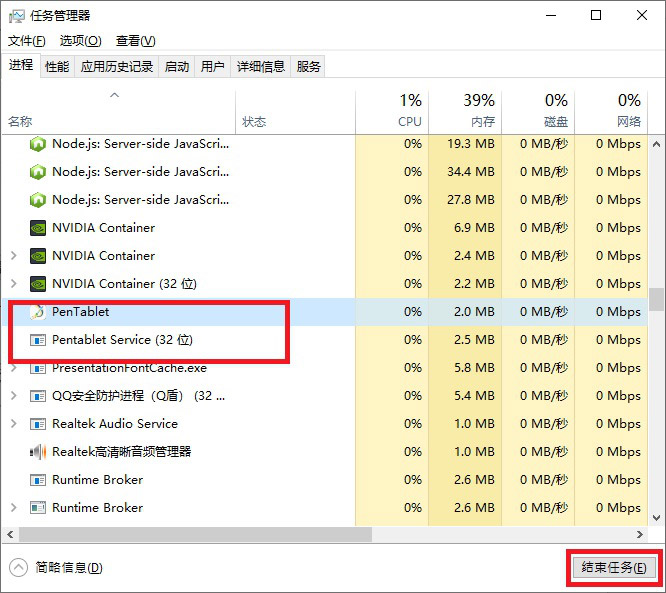
Task: Click the horizontal scrollbar left arrow
Action: tap(10, 535)
